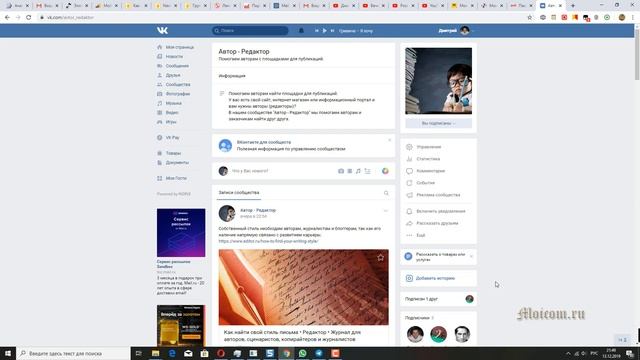Open Chrome three-dot menu
The image size is (640, 360).
pos(633,18)
